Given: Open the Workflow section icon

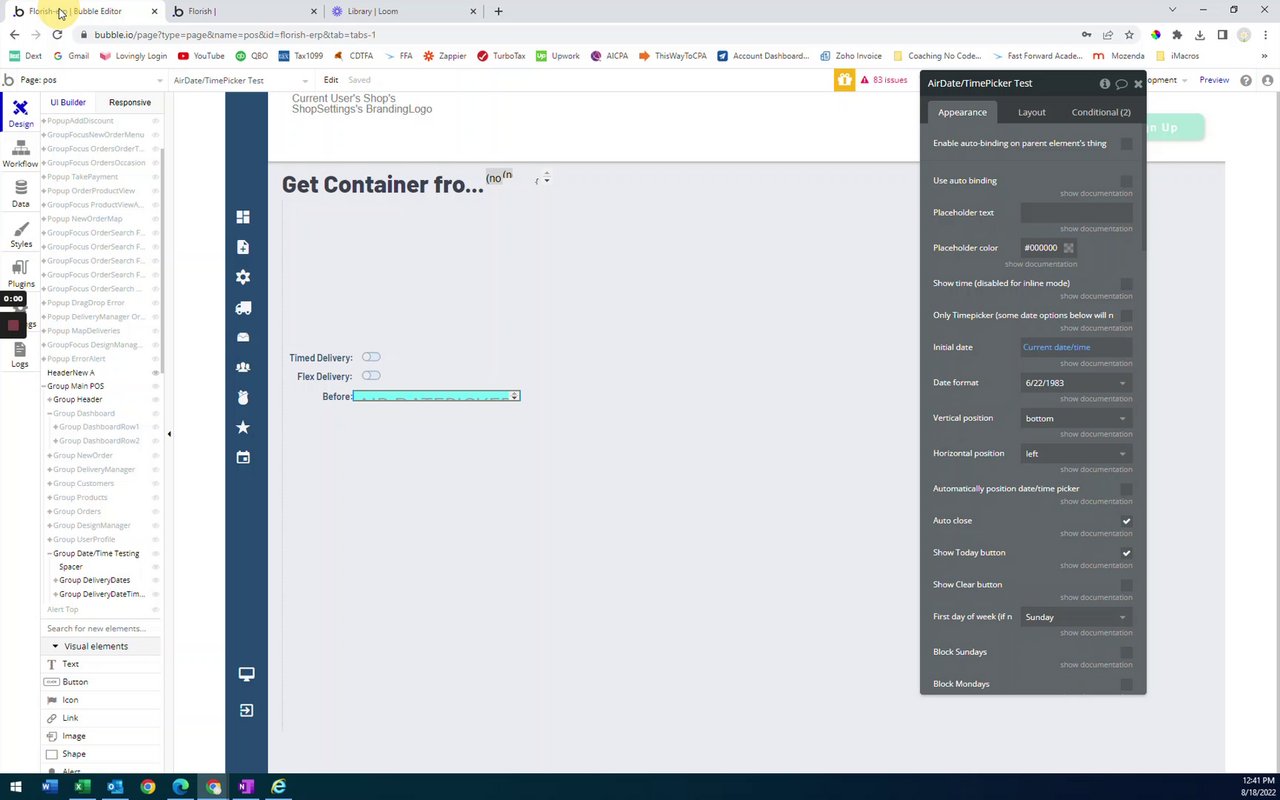Looking at the screenshot, I should coord(20,153).
